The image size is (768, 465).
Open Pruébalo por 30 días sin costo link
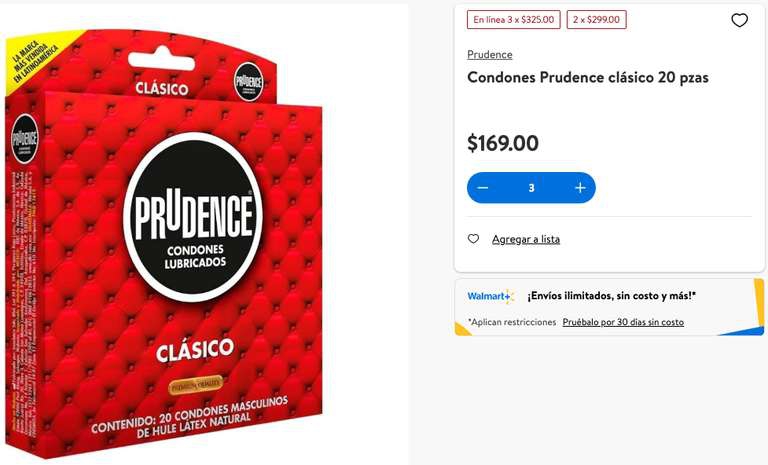(x=623, y=322)
